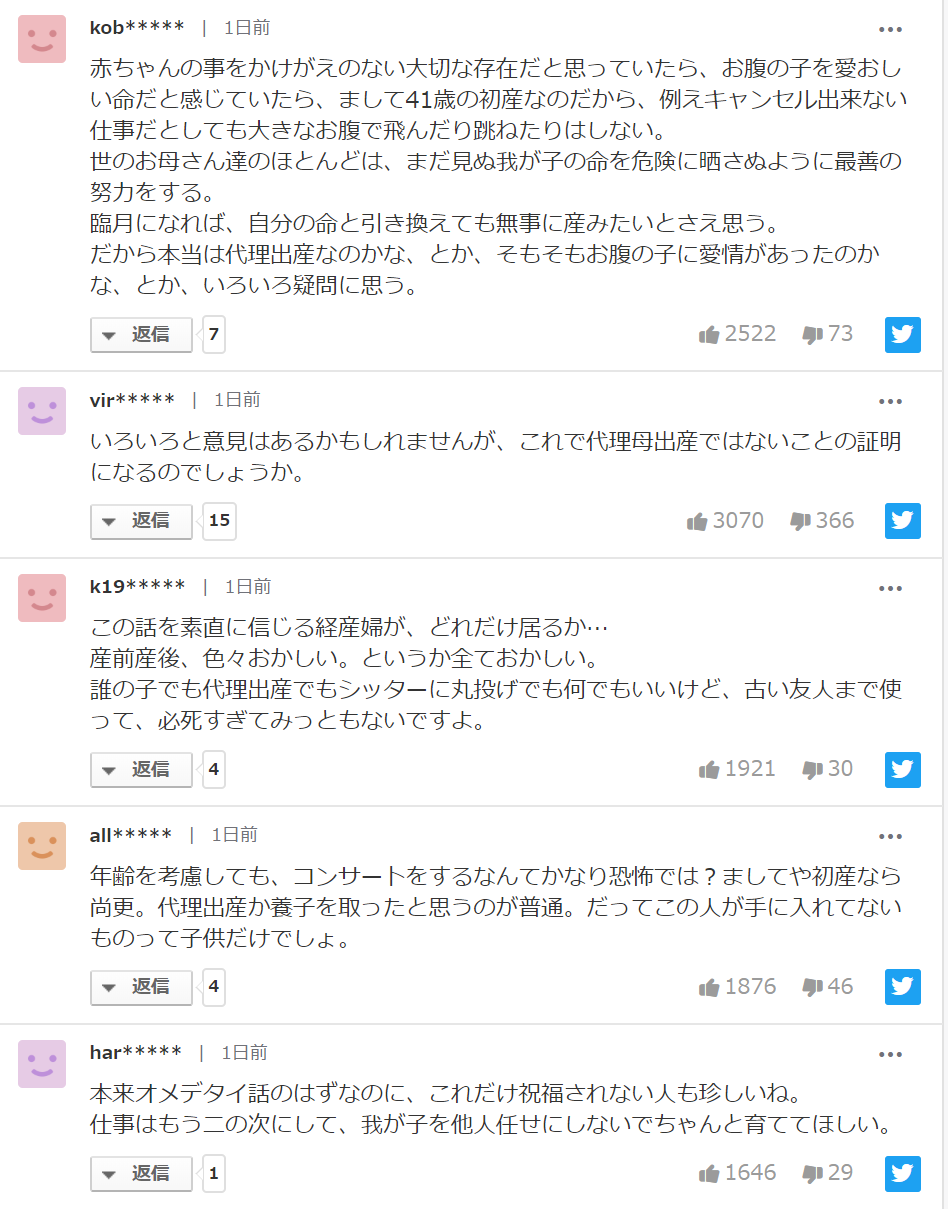Share kob***** comment on Twitter
The image size is (948, 1209).
pos(902,334)
